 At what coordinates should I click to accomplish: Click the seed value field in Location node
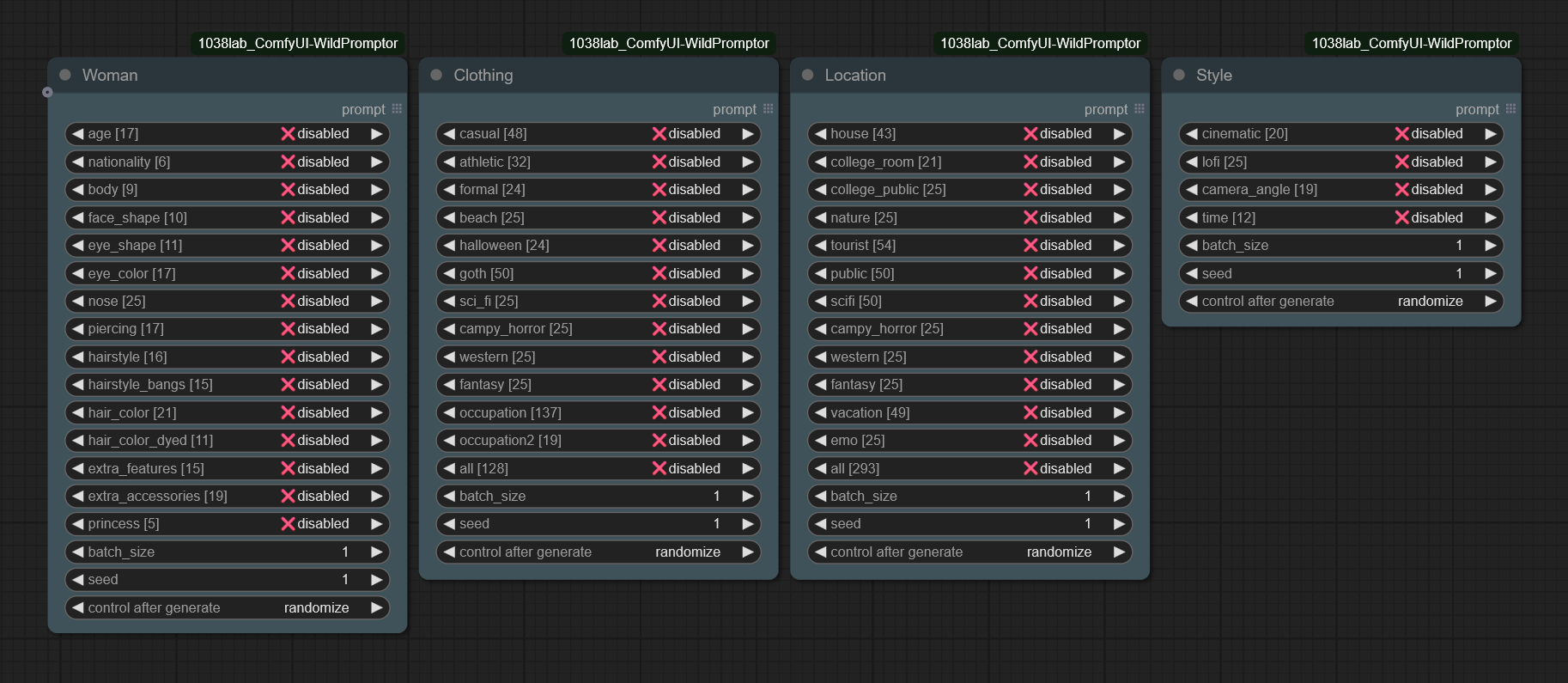(x=969, y=524)
